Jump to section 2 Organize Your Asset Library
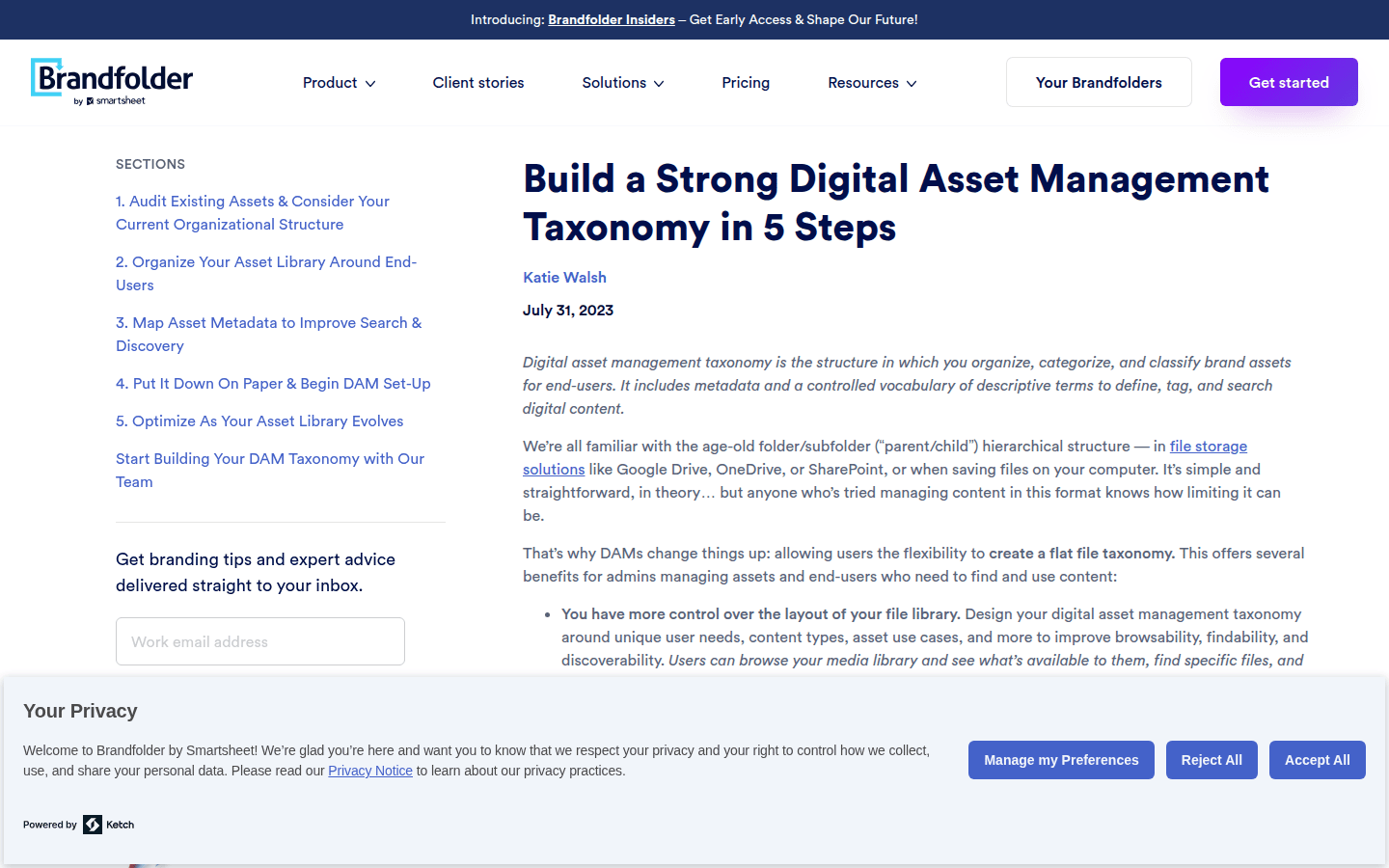This screenshot has height=868, width=1389. click(266, 273)
